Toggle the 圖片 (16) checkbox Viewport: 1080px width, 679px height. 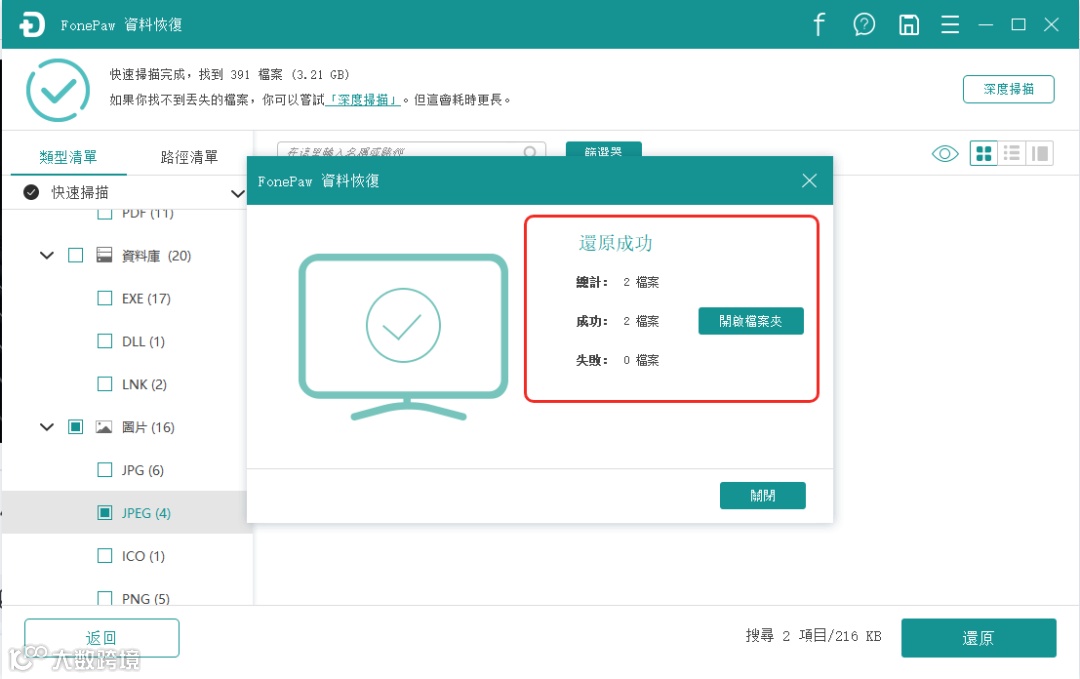76,427
